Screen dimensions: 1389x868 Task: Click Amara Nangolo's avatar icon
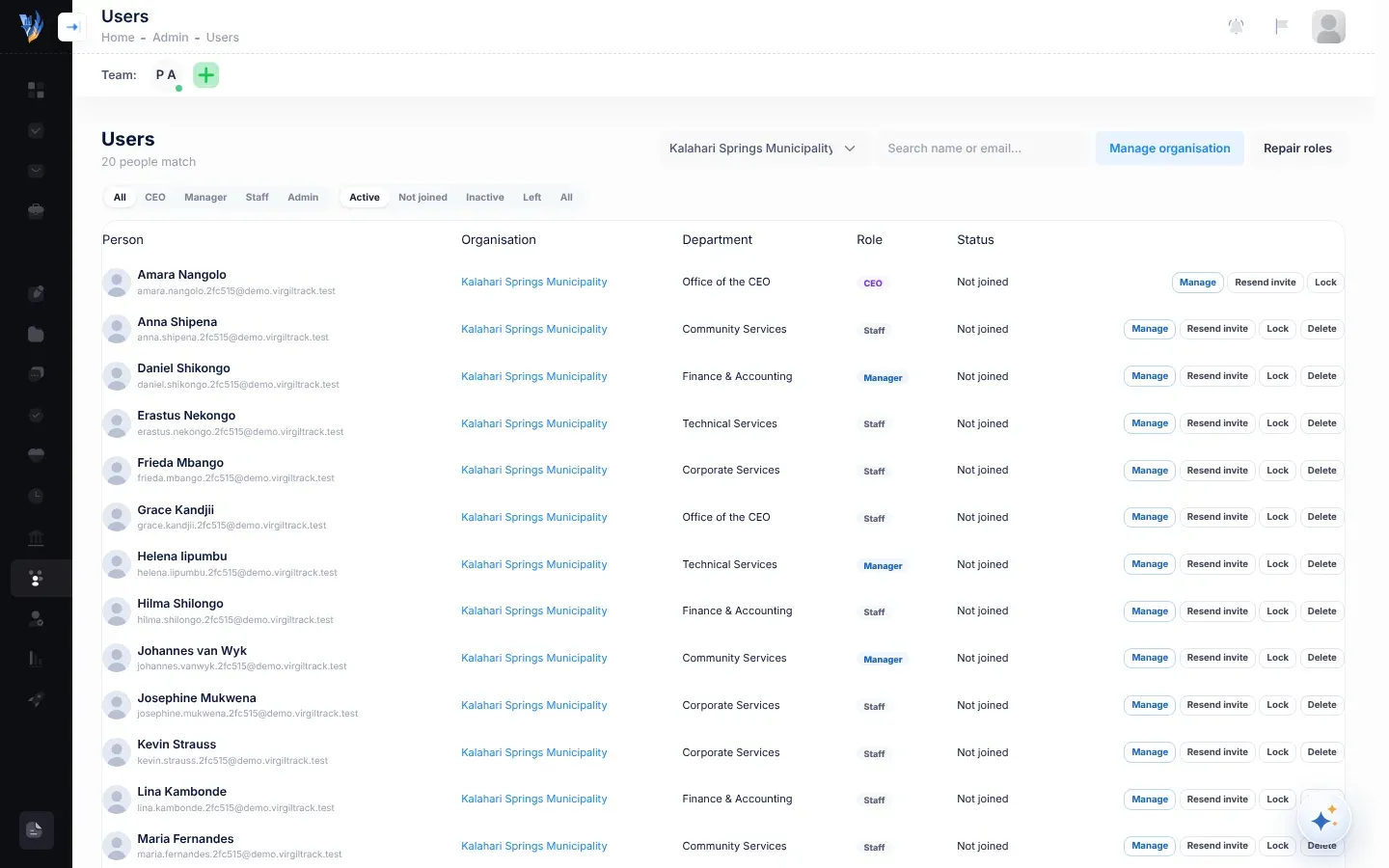117,283
